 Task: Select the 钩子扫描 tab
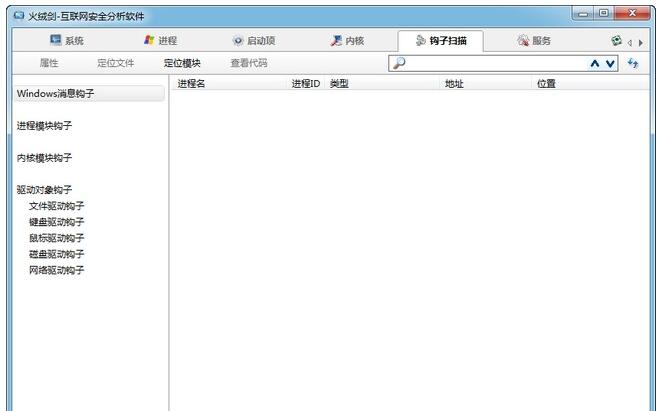[x=440, y=40]
